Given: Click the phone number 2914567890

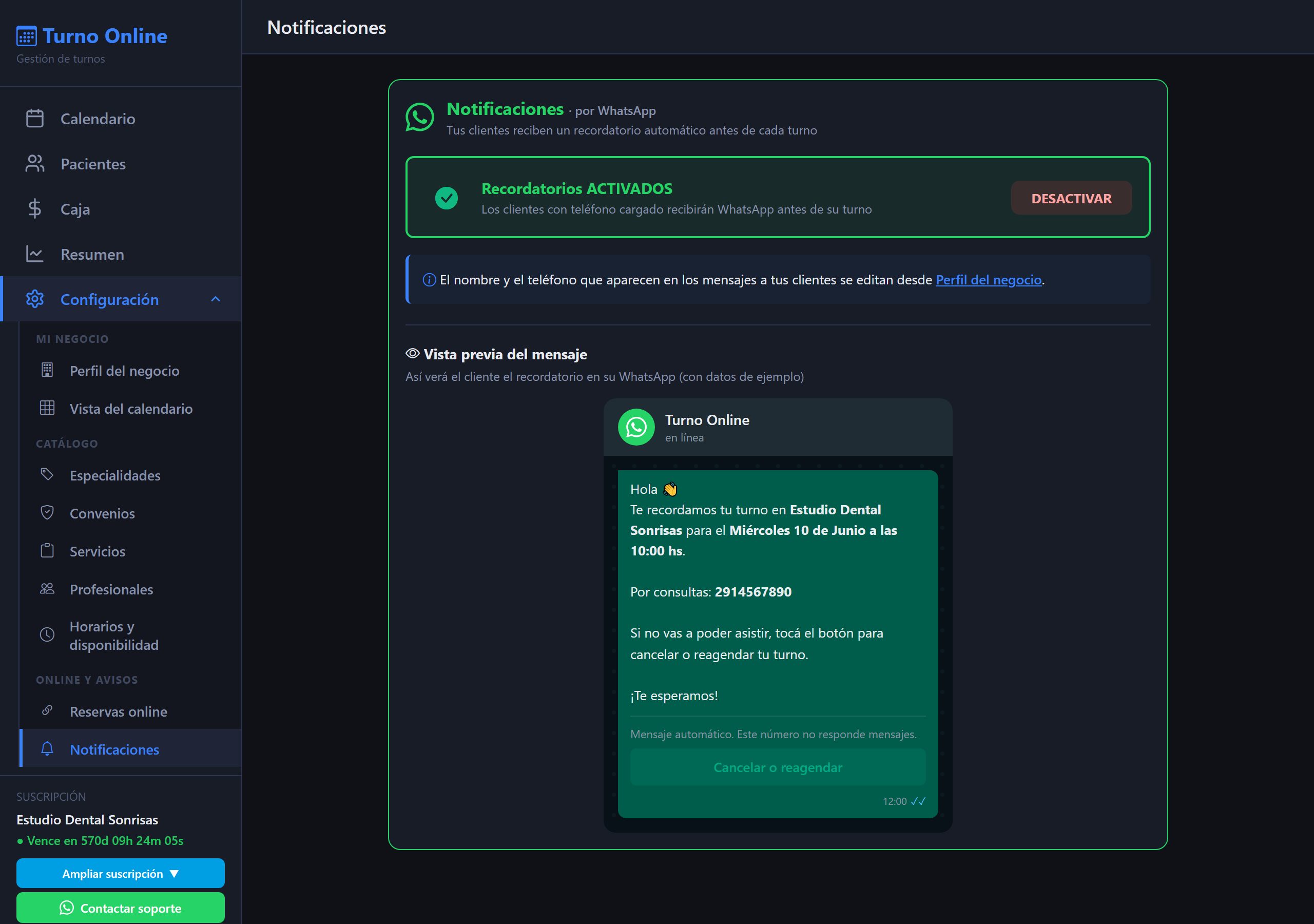Looking at the screenshot, I should click(753, 592).
